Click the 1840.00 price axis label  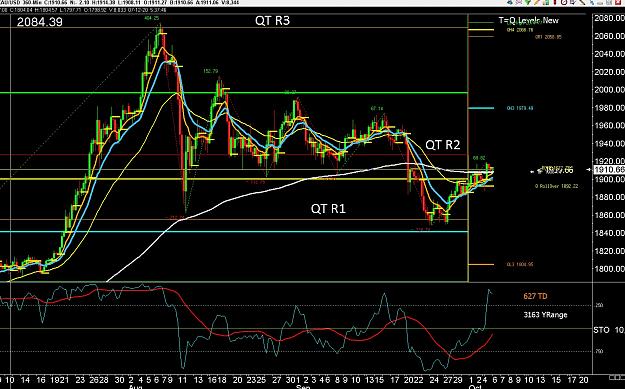click(x=609, y=233)
